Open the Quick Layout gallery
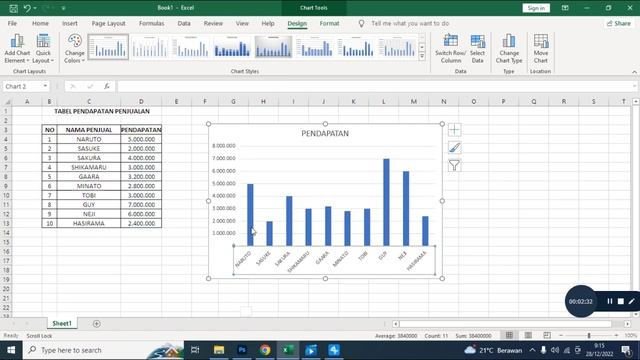 [x=43, y=49]
